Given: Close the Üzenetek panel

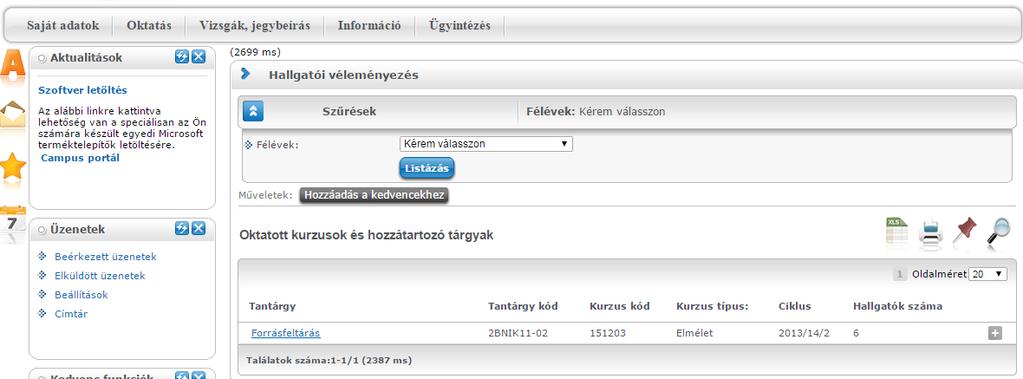Looking at the screenshot, I should pos(198,228).
